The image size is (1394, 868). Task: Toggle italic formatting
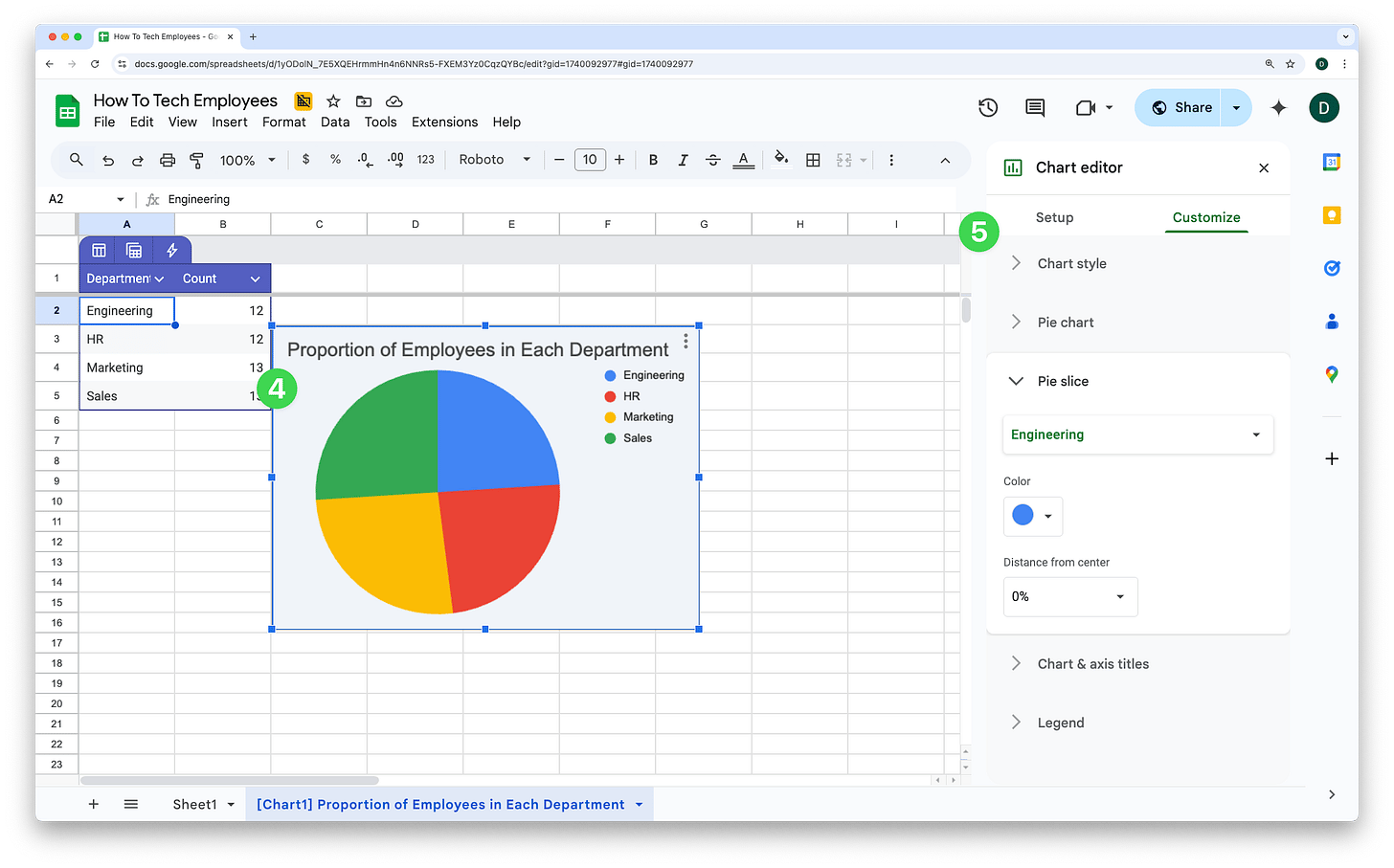pyautogui.click(x=683, y=160)
